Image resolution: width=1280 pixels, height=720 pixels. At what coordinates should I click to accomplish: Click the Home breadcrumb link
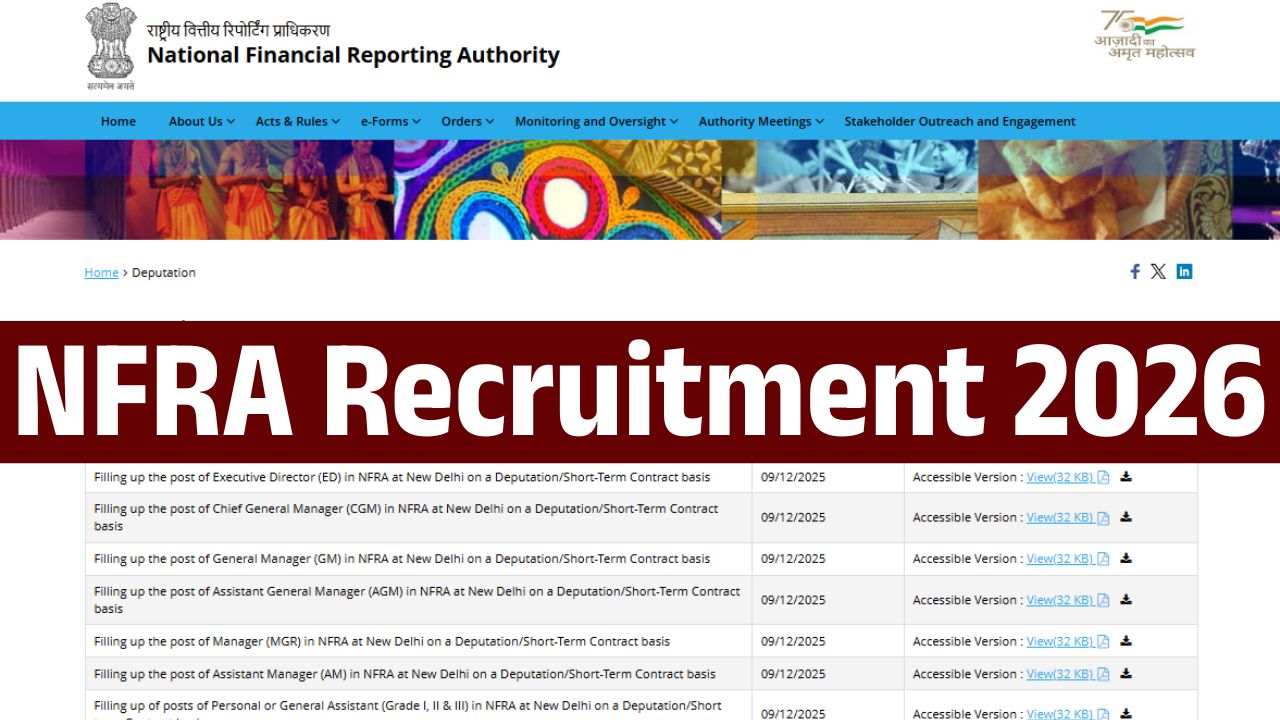[x=101, y=272]
